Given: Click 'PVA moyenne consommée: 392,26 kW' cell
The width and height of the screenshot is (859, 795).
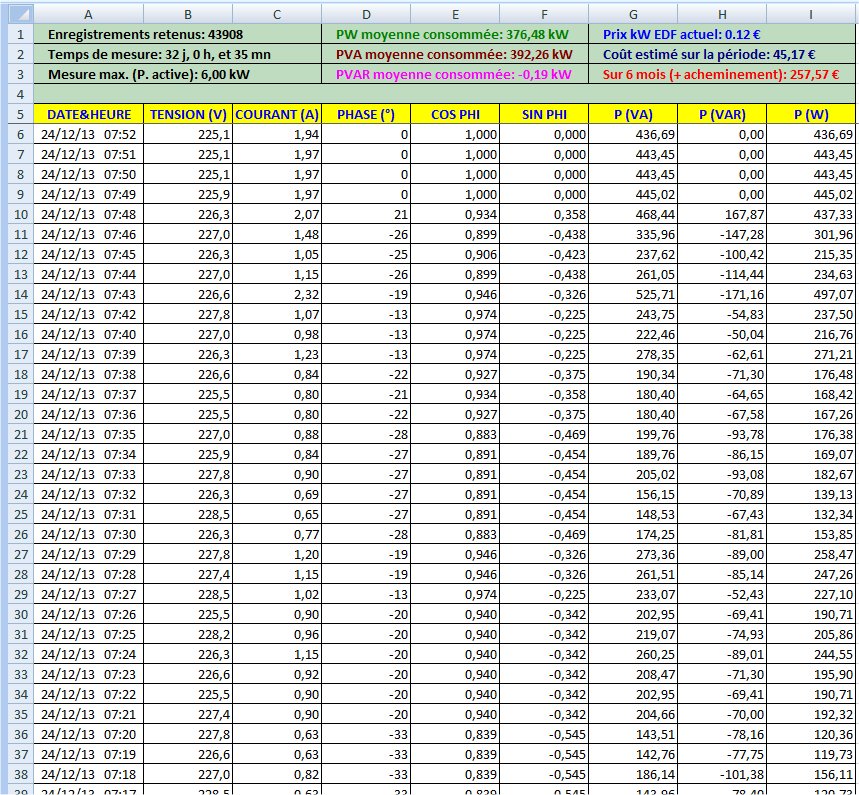Looking at the screenshot, I should [x=455, y=54].
